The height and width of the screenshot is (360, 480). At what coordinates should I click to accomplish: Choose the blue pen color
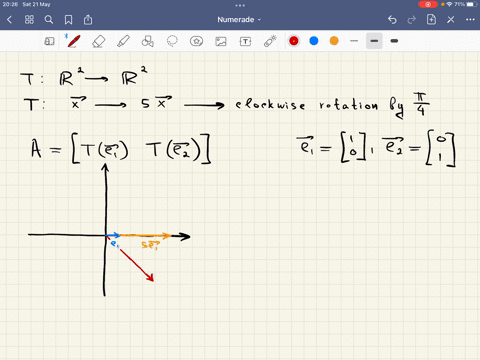pyautogui.click(x=314, y=41)
